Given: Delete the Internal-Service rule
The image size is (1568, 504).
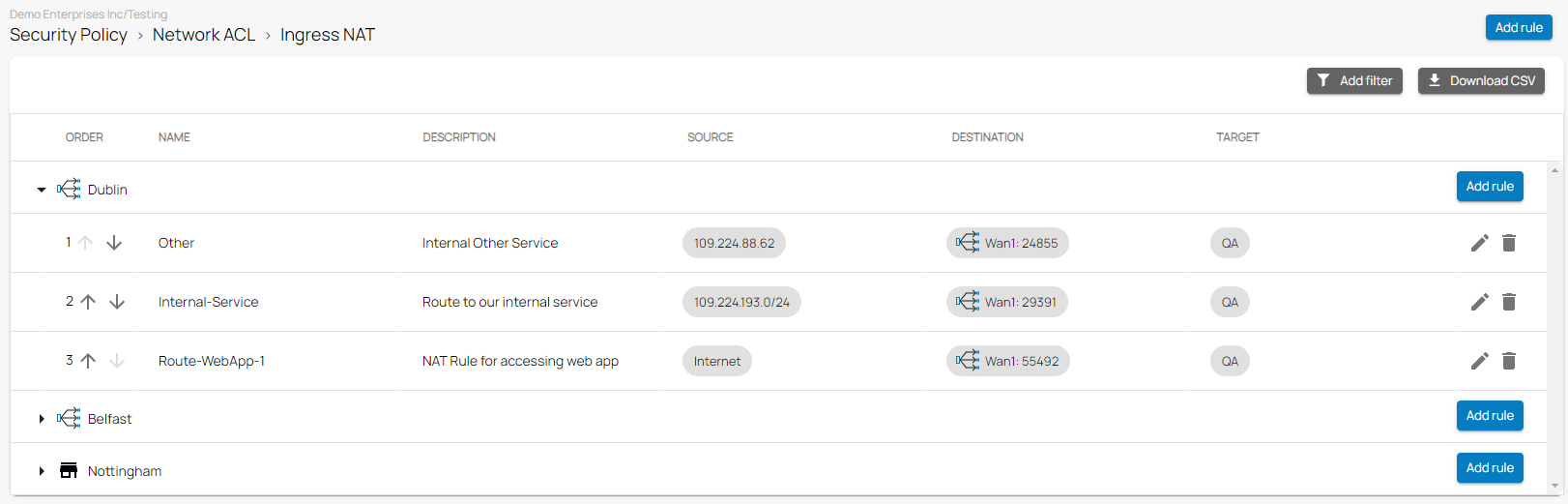Looking at the screenshot, I should 1508,302.
